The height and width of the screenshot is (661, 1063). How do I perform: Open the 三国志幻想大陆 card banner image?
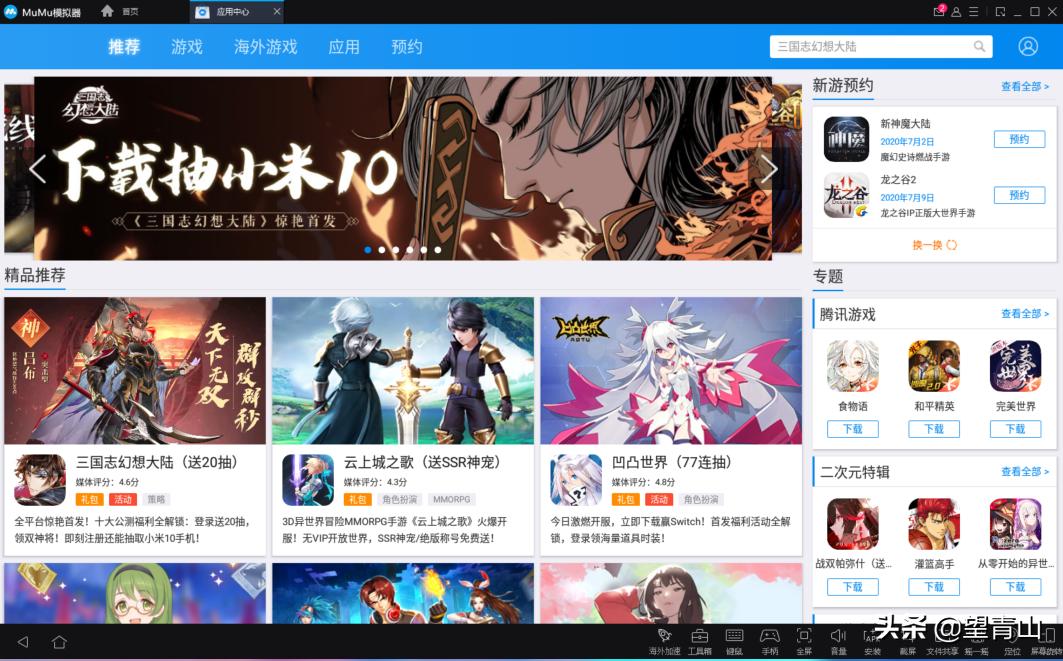[x=135, y=371]
